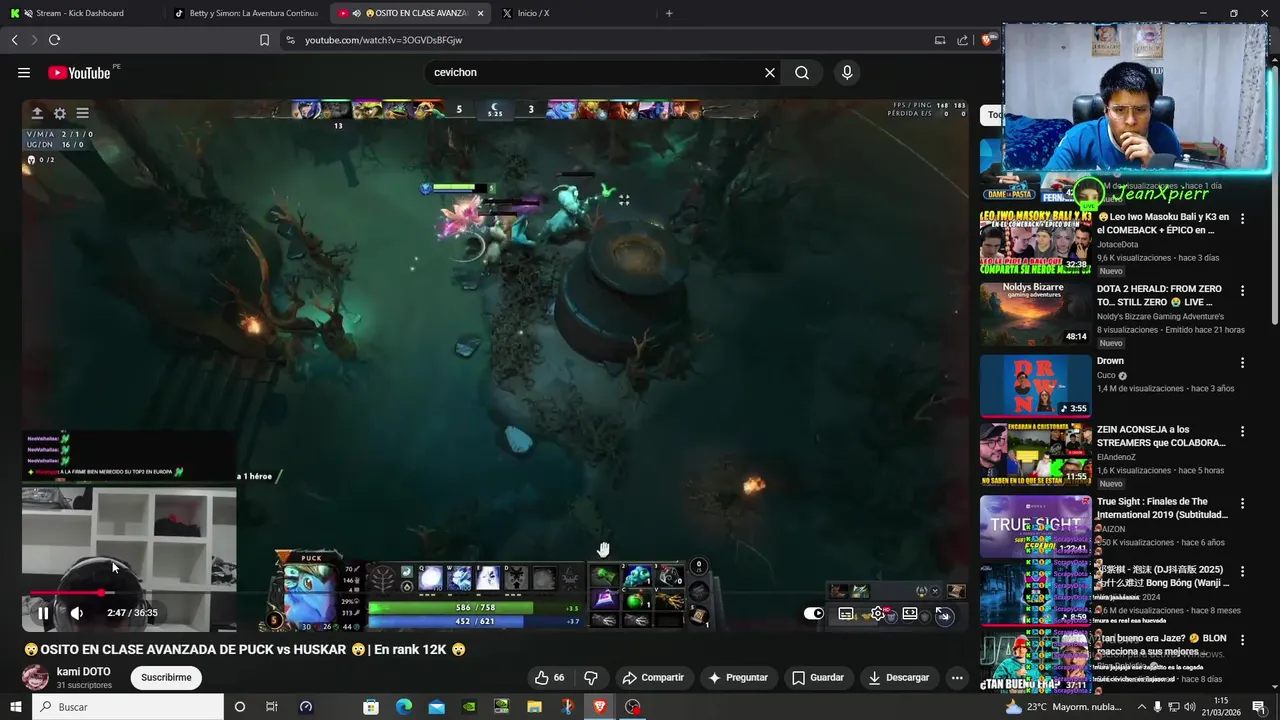Share the video using Compartir

653,677
